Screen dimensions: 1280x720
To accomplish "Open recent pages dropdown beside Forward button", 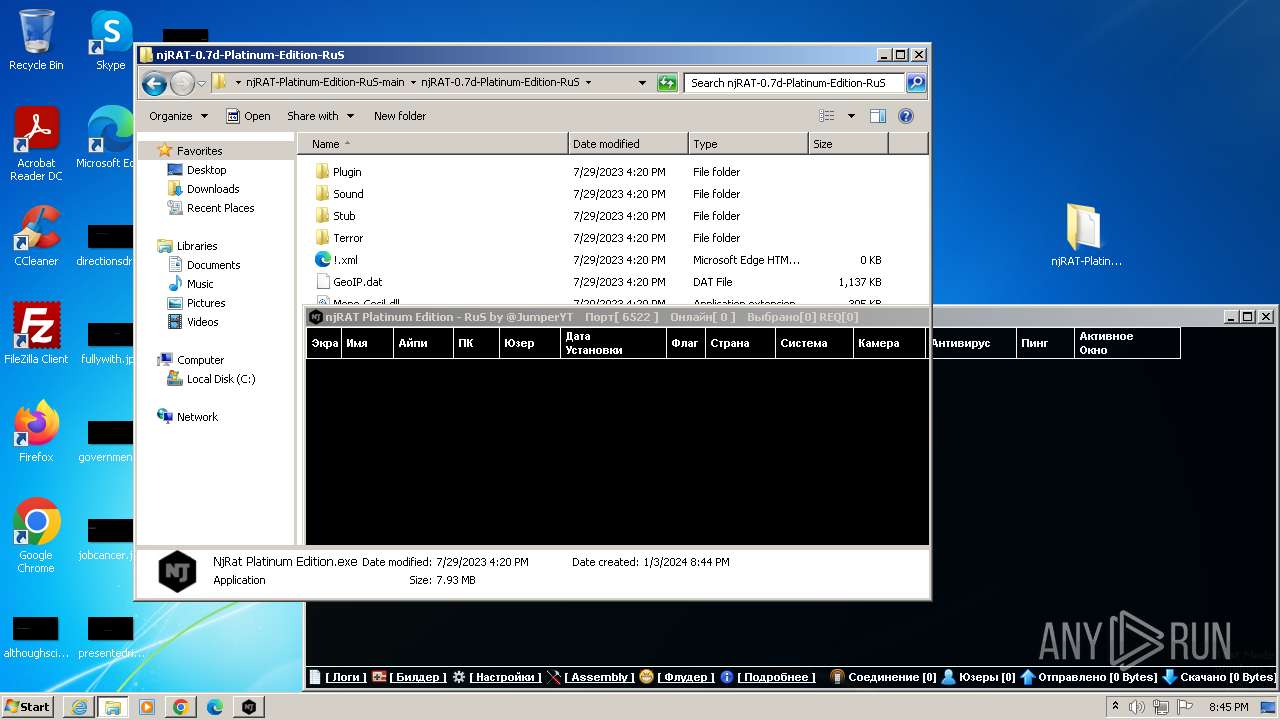I will pyautogui.click(x=201, y=83).
